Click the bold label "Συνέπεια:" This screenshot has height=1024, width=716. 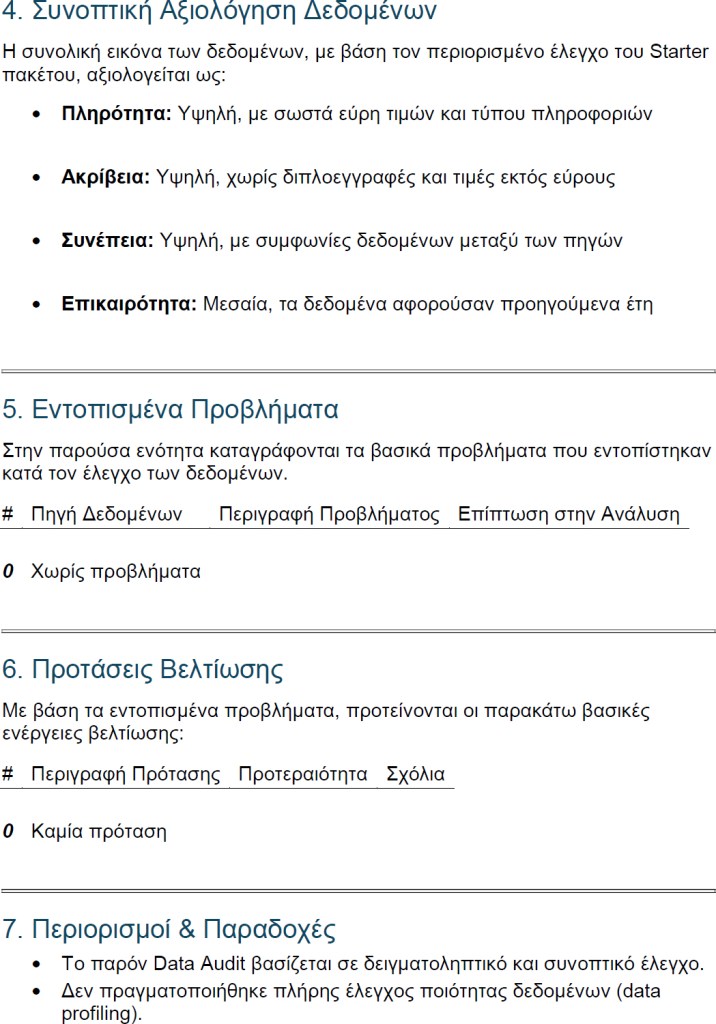coord(107,241)
